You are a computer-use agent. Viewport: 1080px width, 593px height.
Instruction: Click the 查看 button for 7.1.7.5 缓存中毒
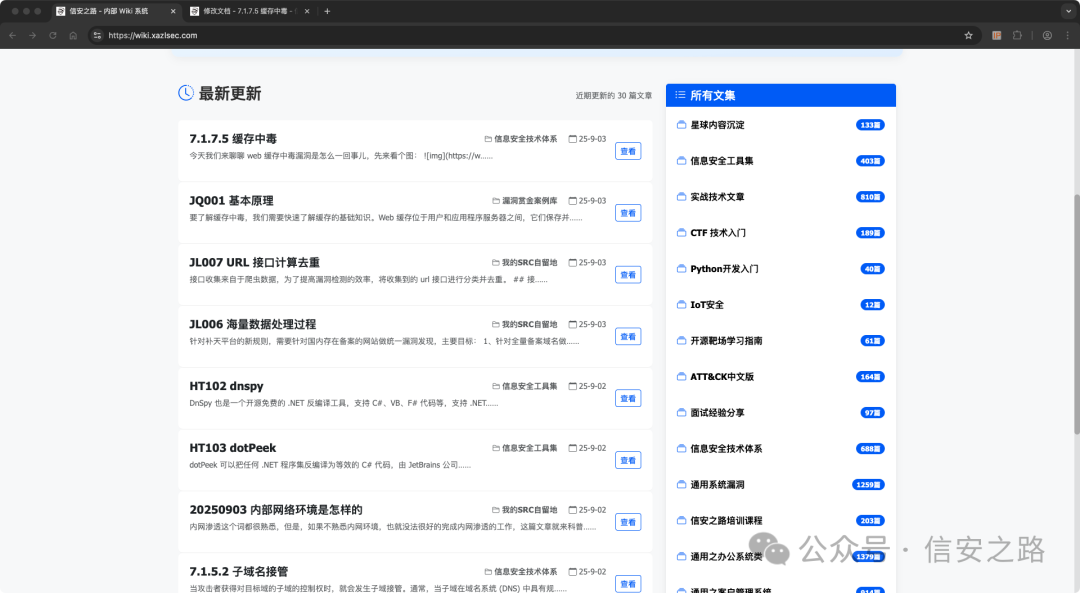point(628,150)
